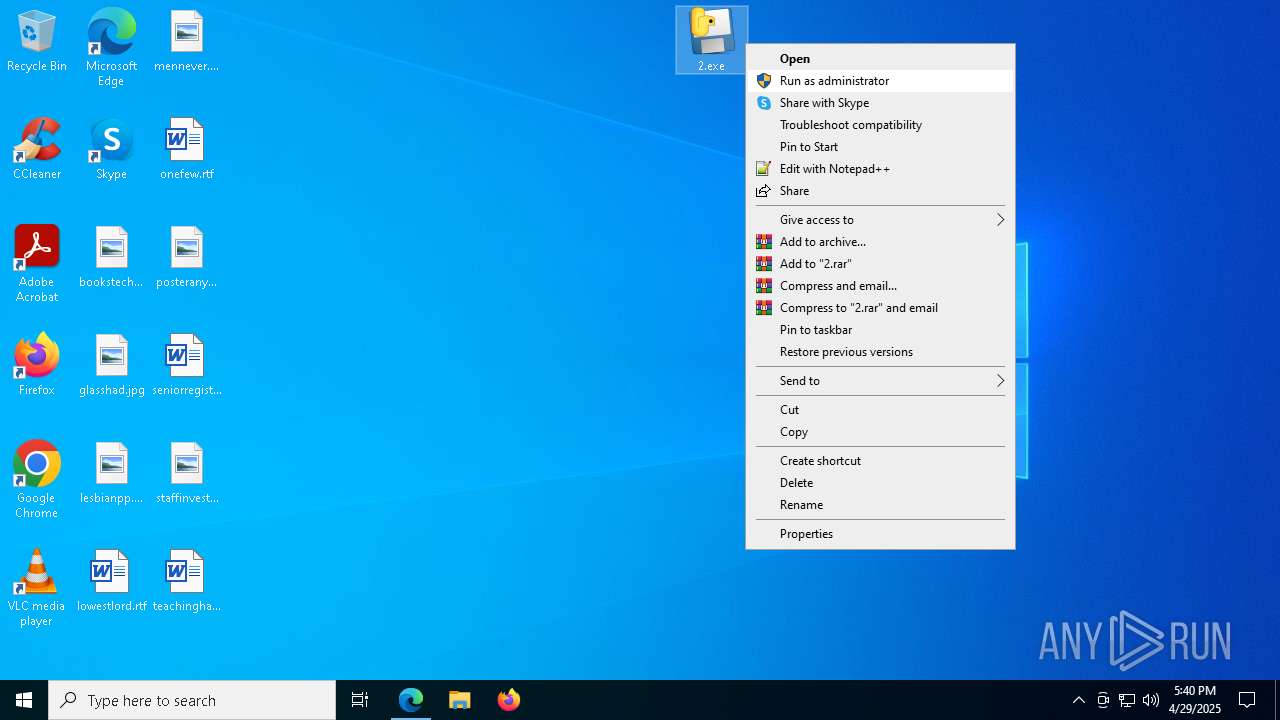Viewport: 1280px width, 720px height.
Task: Select the teachingha Word document
Action: pos(186,582)
